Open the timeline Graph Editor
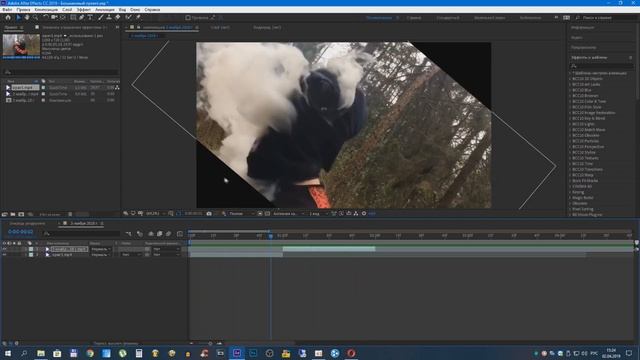640x360 pixels. (180, 234)
